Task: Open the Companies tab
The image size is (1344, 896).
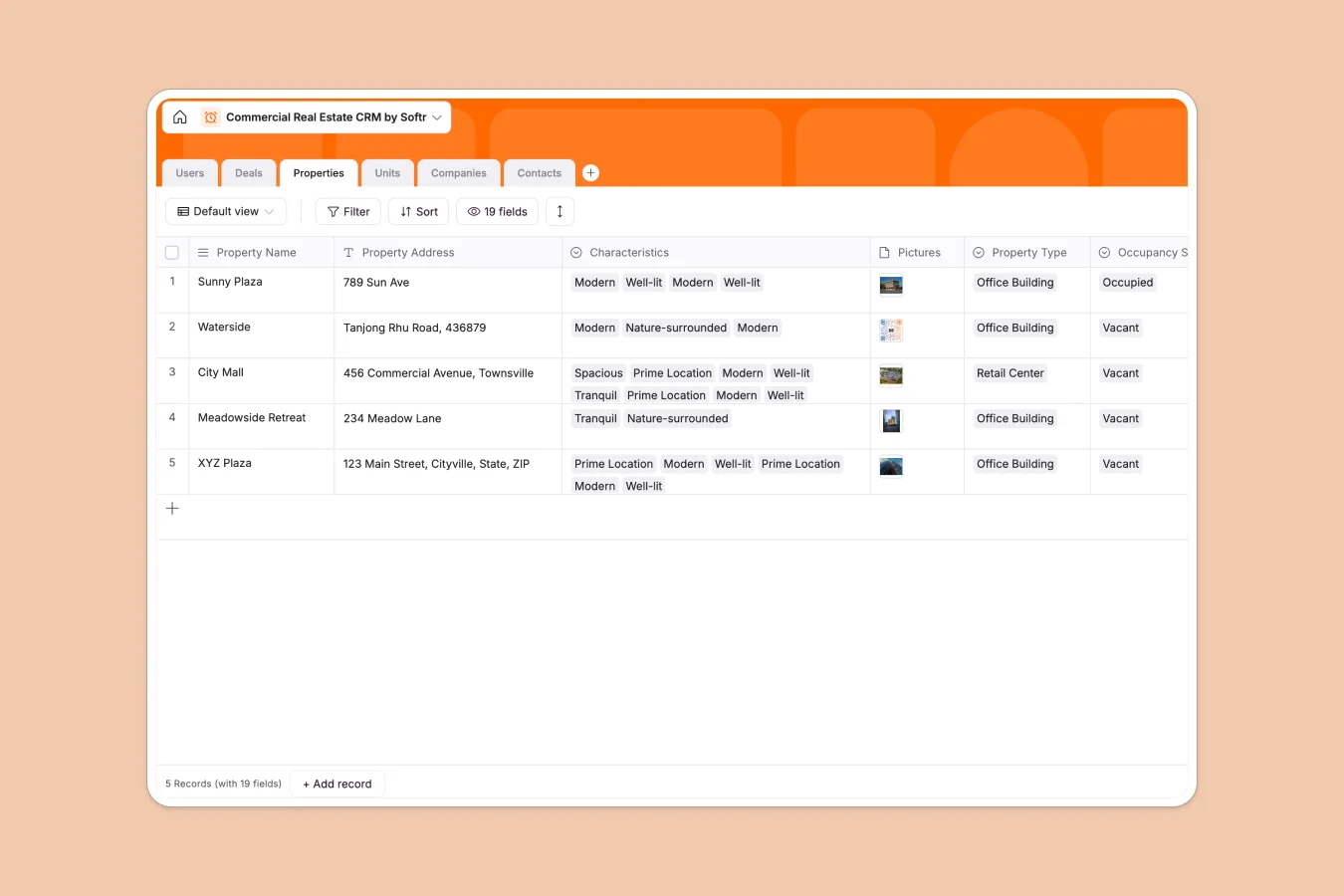Action: 458,172
